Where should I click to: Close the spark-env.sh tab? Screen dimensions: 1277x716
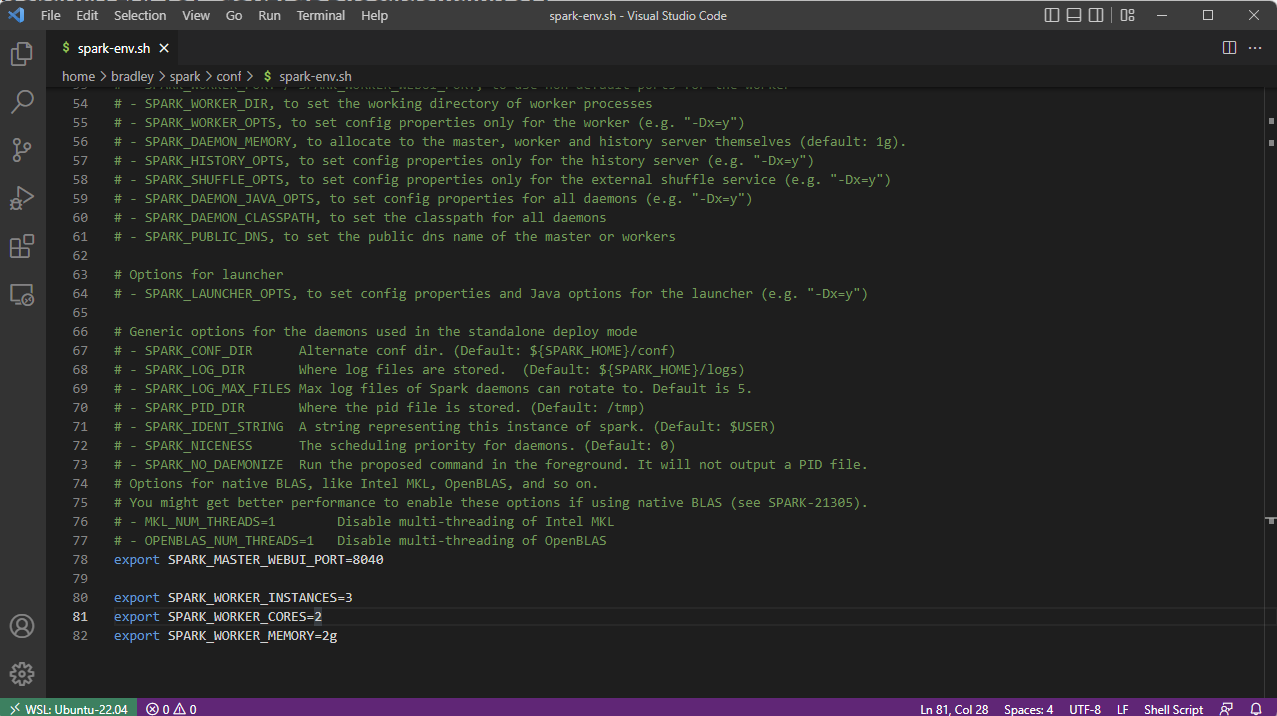164,48
